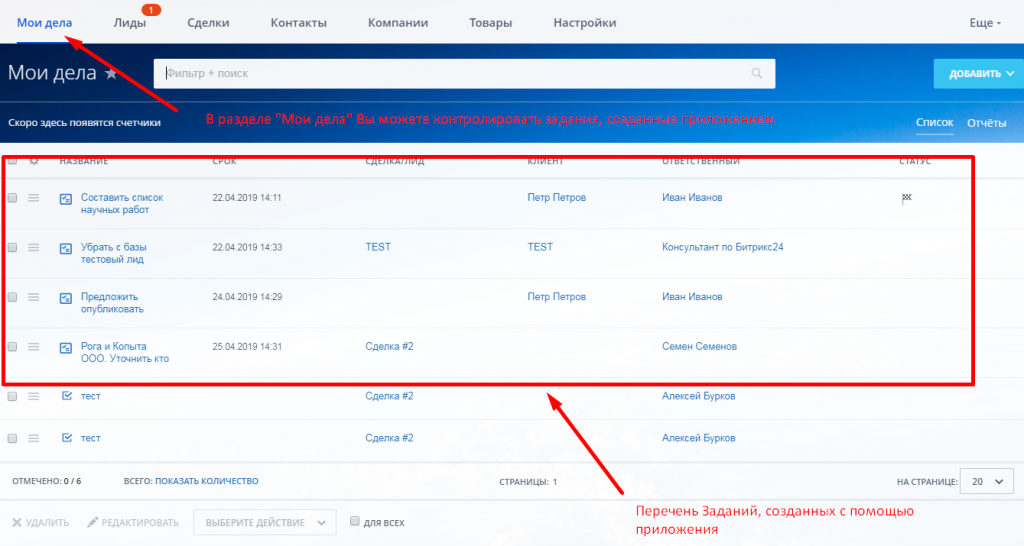Click the star icon next to Мои дела title

[x=111, y=73]
